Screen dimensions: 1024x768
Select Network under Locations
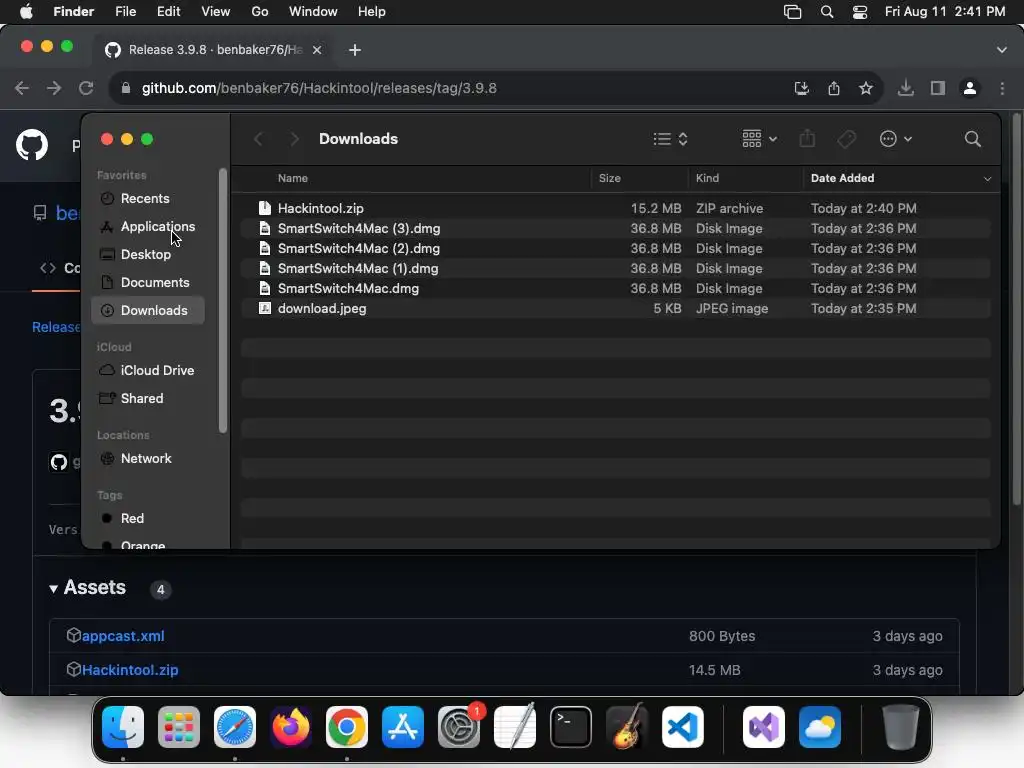pyautogui.click(x=146, y=458)
